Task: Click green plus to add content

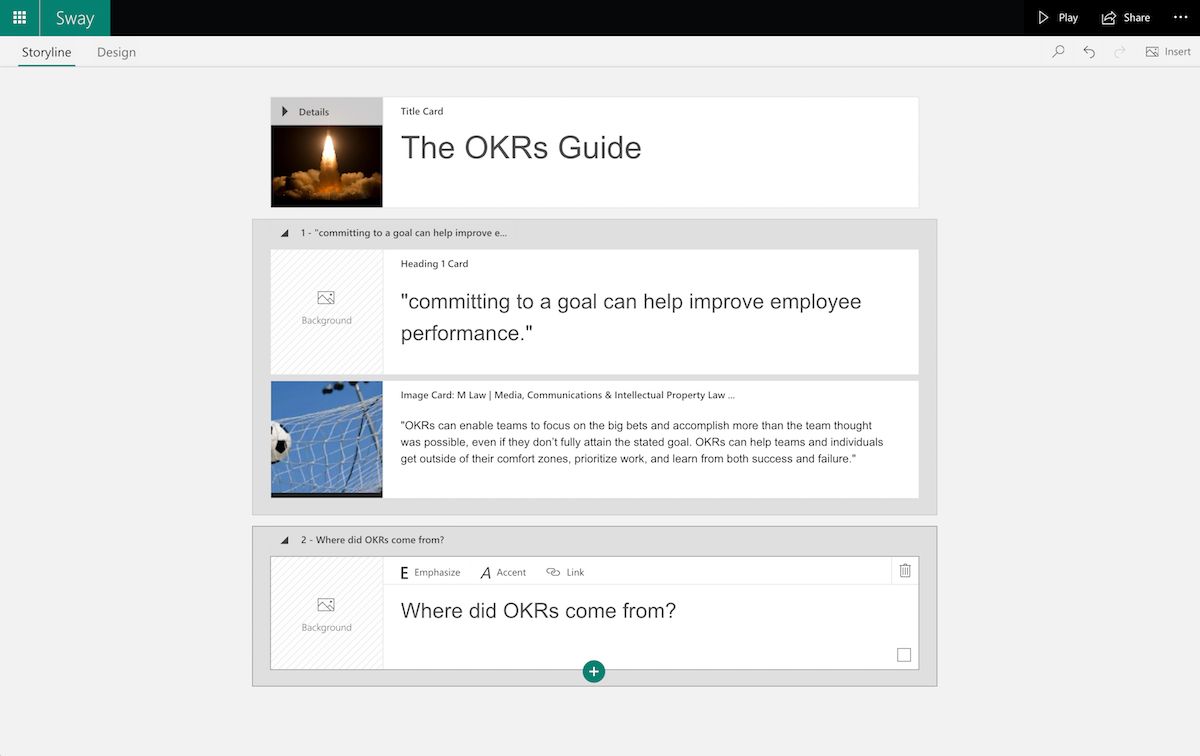Action: 594,671
